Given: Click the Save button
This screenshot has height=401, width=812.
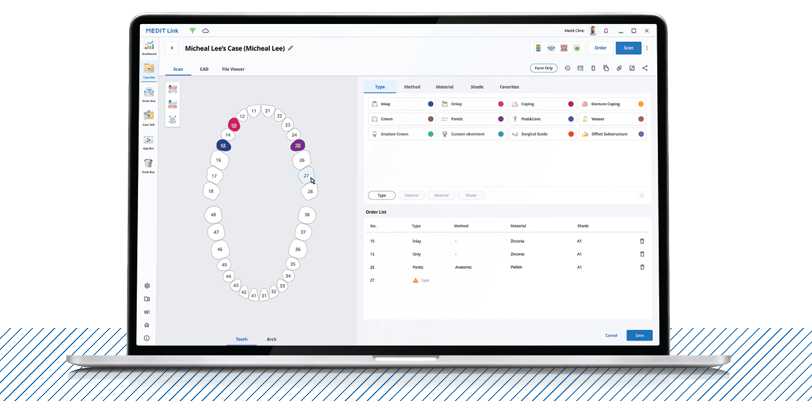Looking at the screenshot, I should pyautogui.click(x=639, y=335).
